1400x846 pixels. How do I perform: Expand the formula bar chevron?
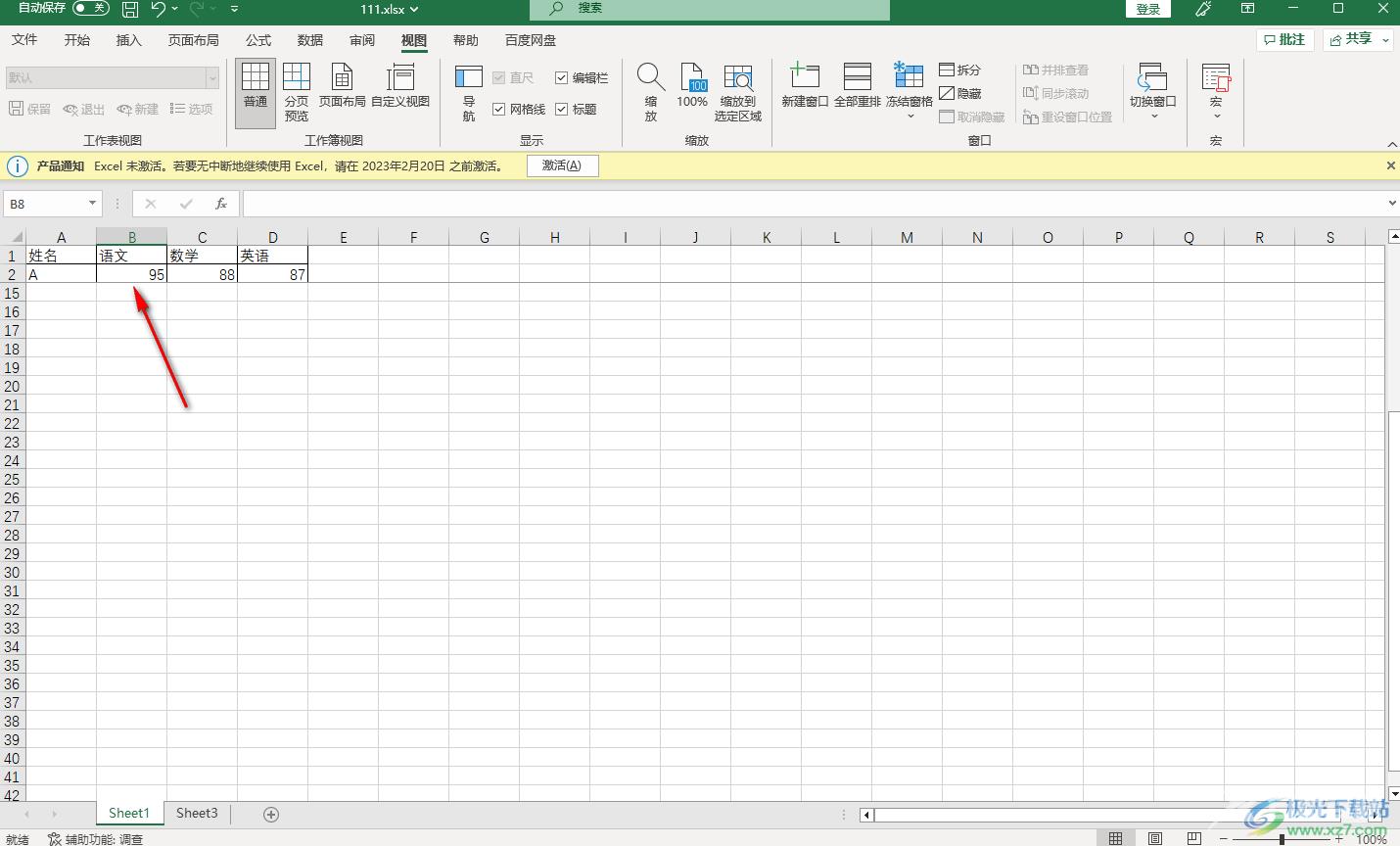pos(1392,204)
